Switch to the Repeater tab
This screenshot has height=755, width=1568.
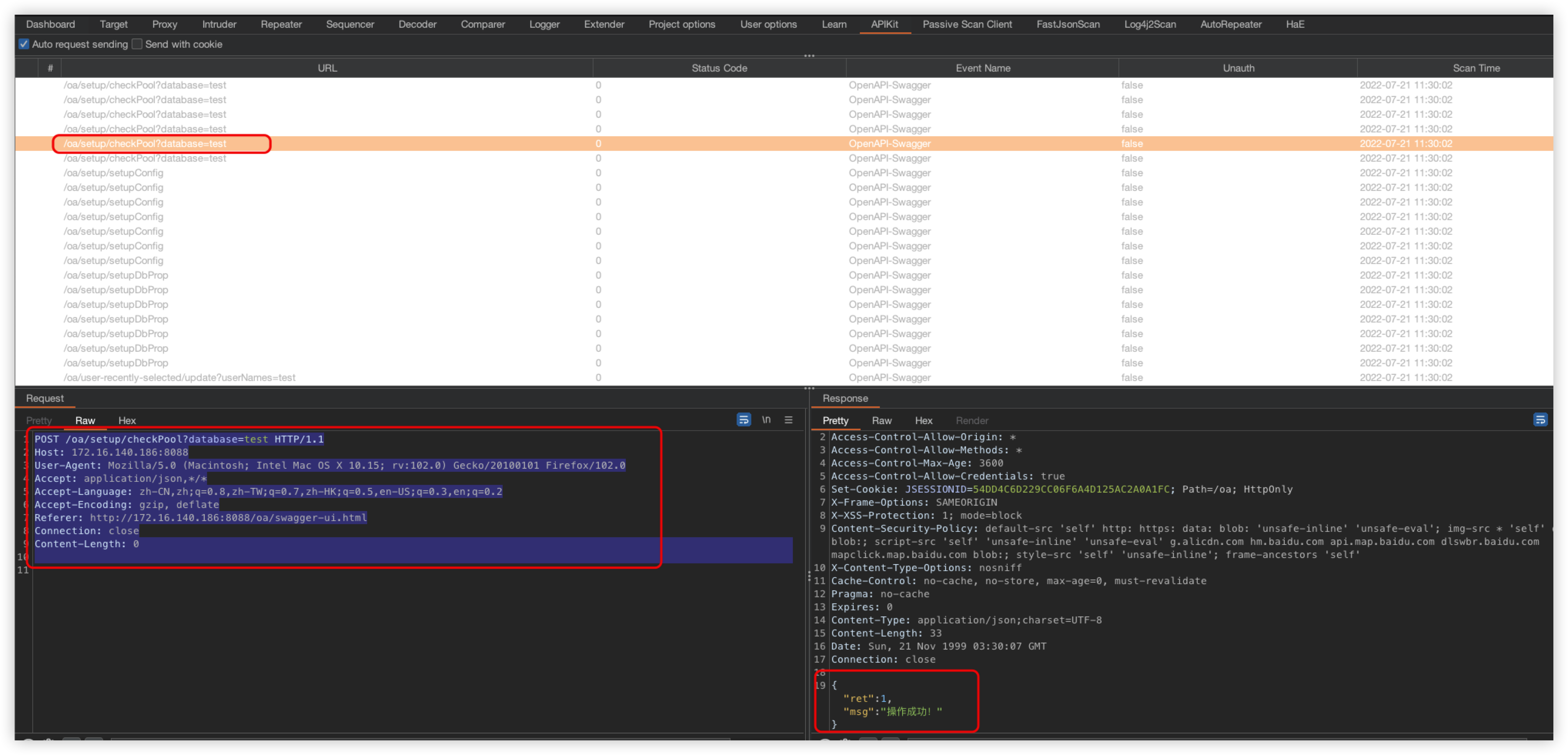[x=281, y=24]
